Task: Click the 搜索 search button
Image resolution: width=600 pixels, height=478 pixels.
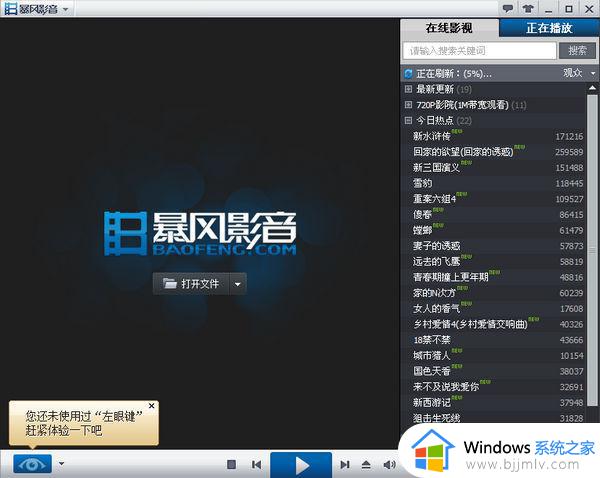Action: coord(577,51)
